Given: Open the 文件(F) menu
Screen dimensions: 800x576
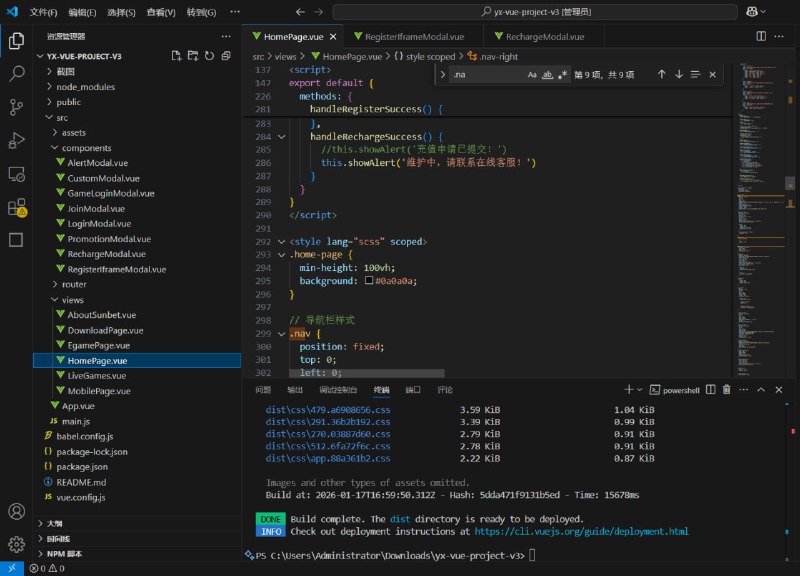Looking at the screenshot, I should [43, 12].
